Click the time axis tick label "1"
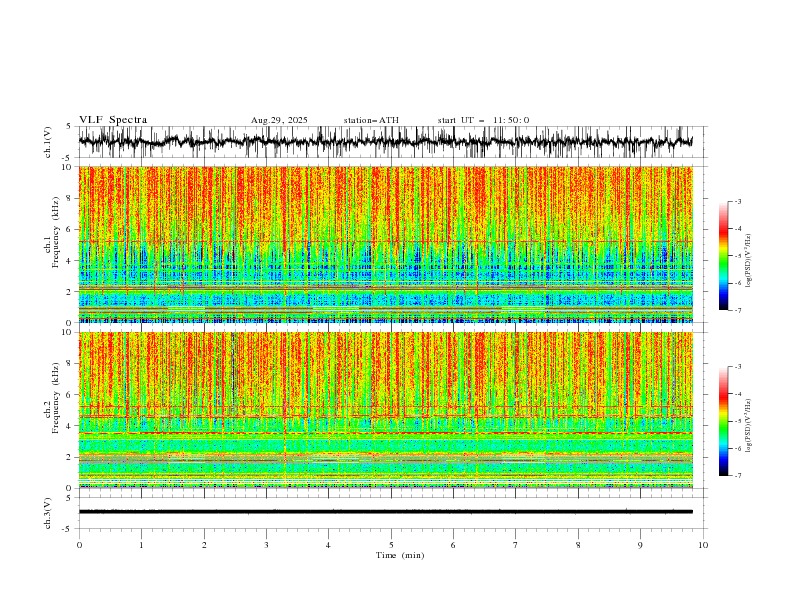 click(141, 545)
